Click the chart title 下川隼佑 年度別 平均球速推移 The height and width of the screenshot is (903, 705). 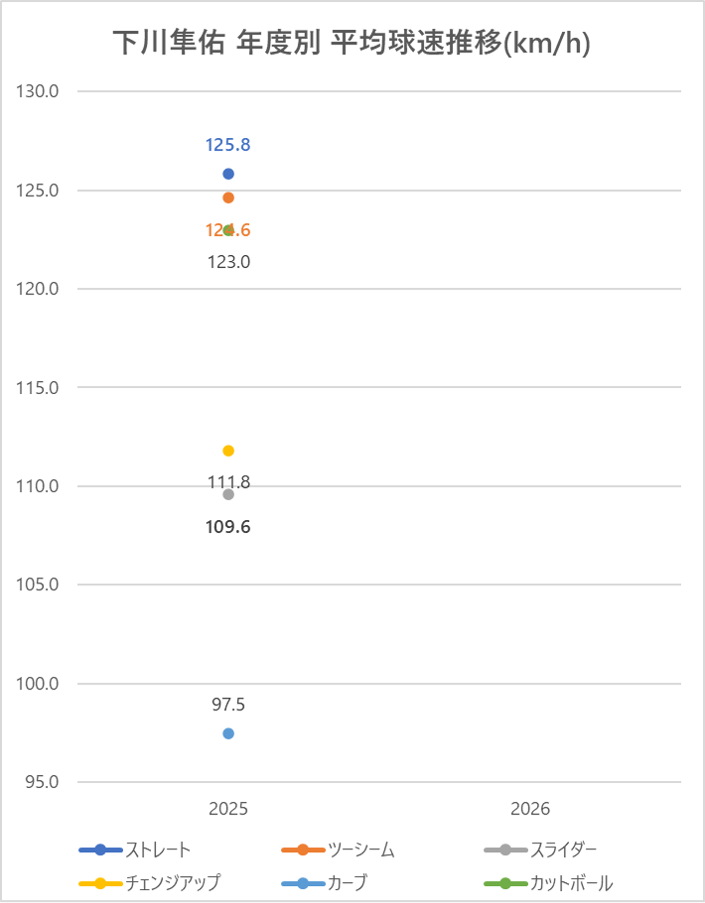[x=351, y=43]
